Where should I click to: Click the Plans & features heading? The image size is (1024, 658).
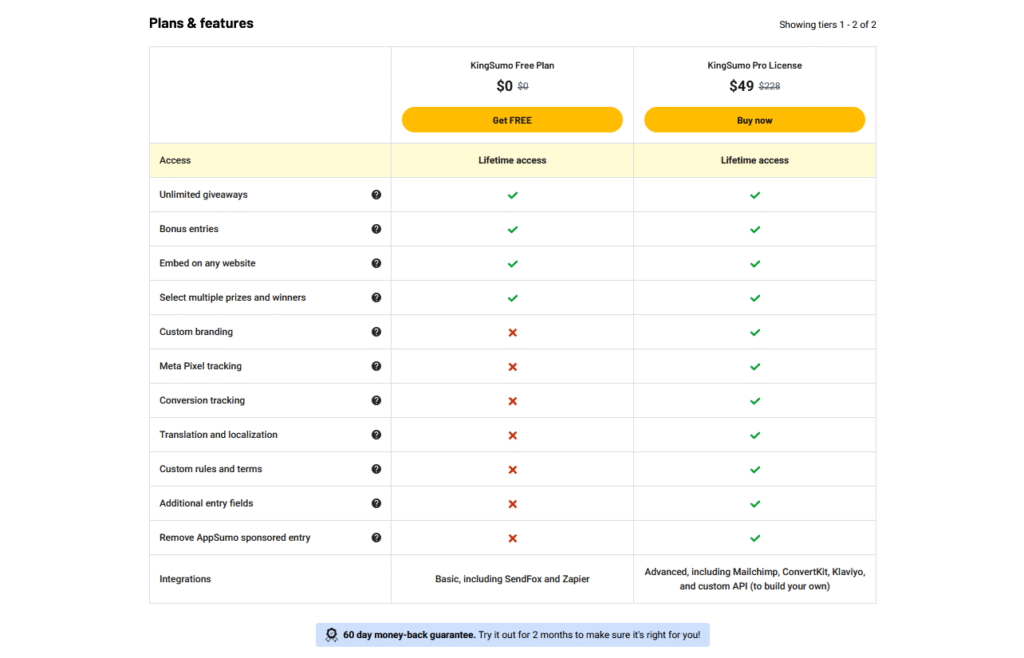(201, 23)
